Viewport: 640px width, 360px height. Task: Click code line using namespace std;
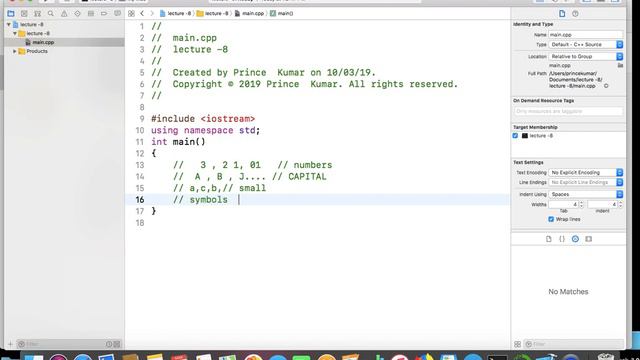pos(205,130)
